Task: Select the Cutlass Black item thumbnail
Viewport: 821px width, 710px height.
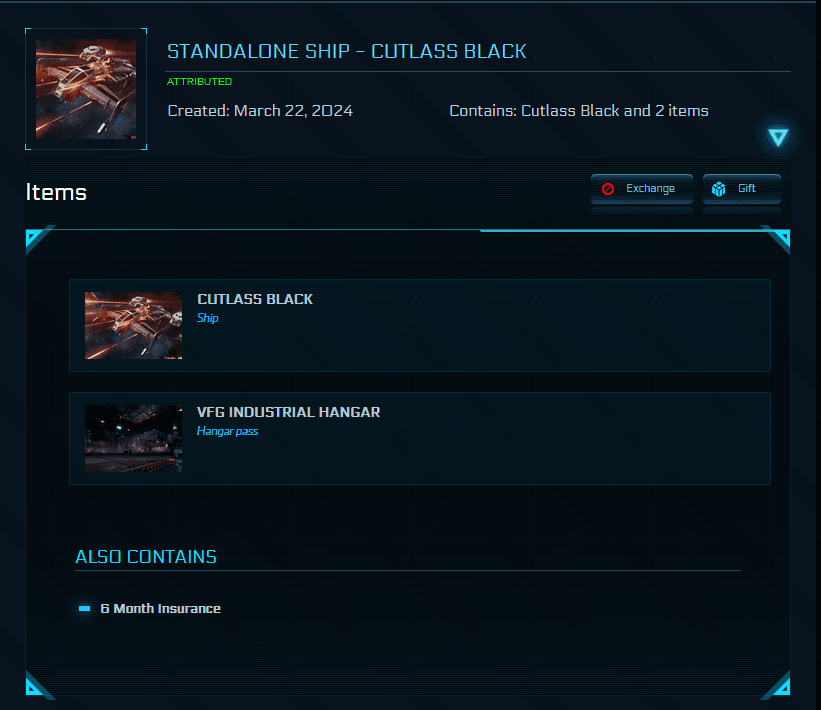Action: click(x=133, y=325)
